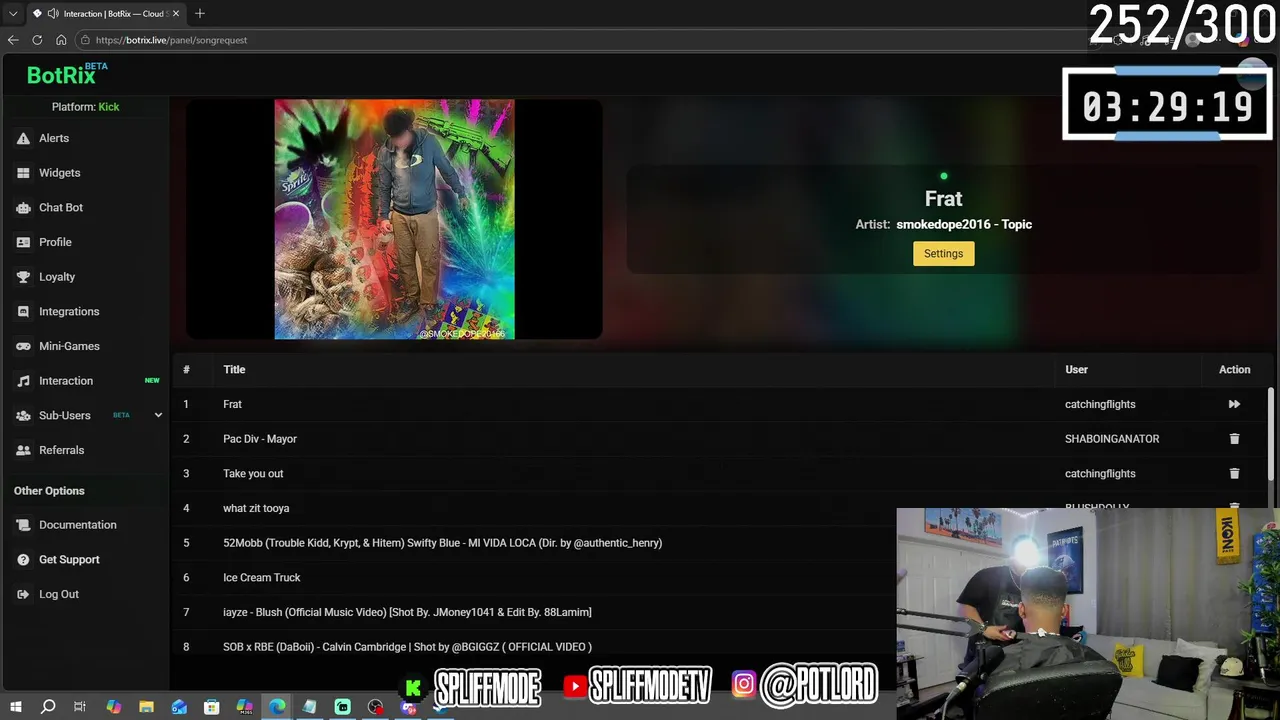Screen dimensions: 1280x720
Task: Open the Integrations icon
Action: coord(23,312)
